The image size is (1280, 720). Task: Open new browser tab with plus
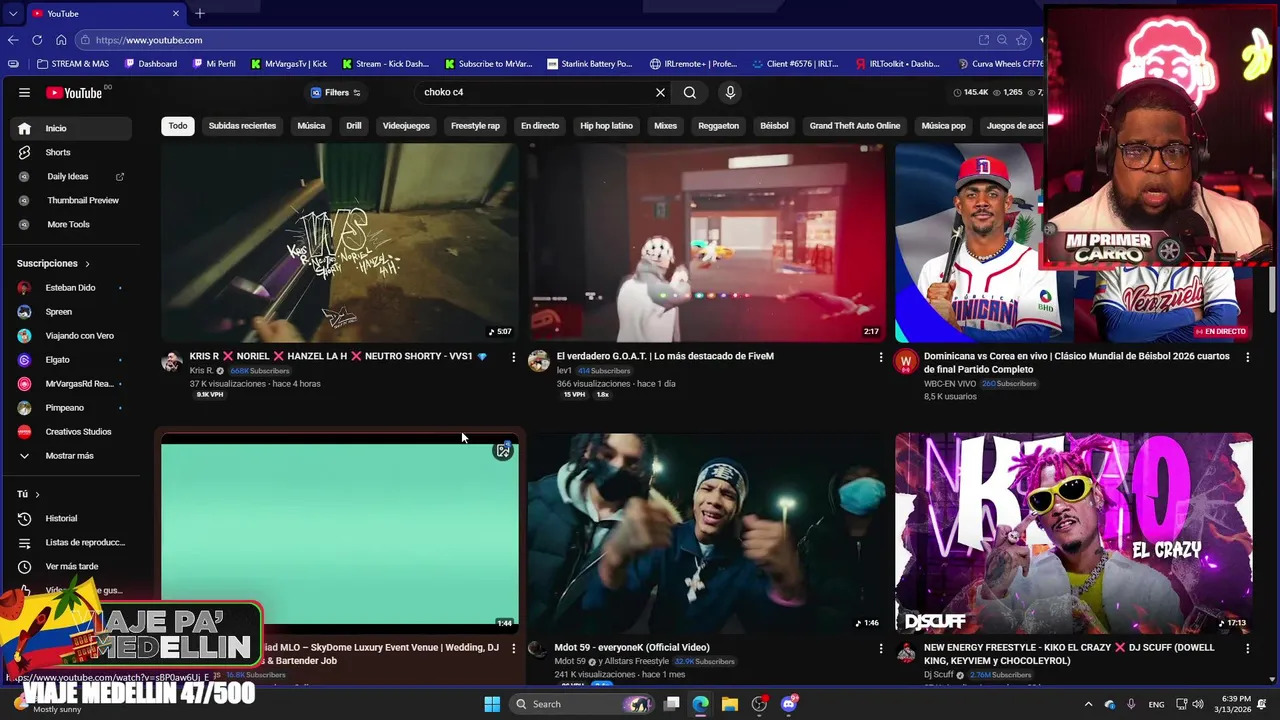point(200,13)
